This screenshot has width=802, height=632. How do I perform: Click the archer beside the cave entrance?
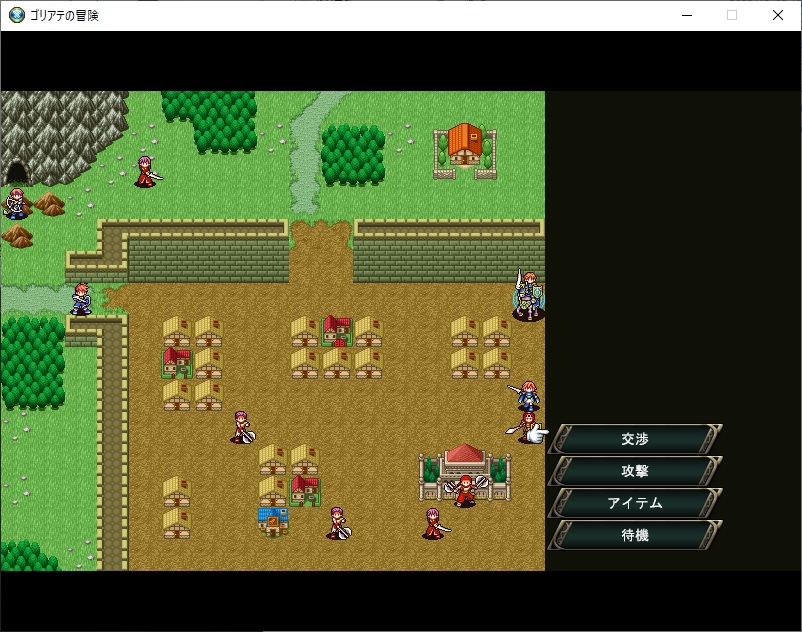pos(15,204)
